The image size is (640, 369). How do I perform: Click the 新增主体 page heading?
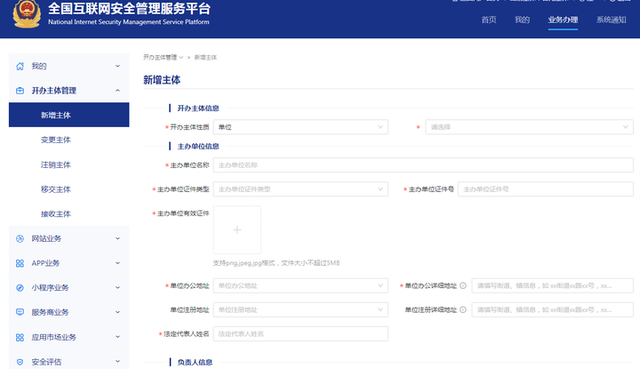(x=162, y=80)
